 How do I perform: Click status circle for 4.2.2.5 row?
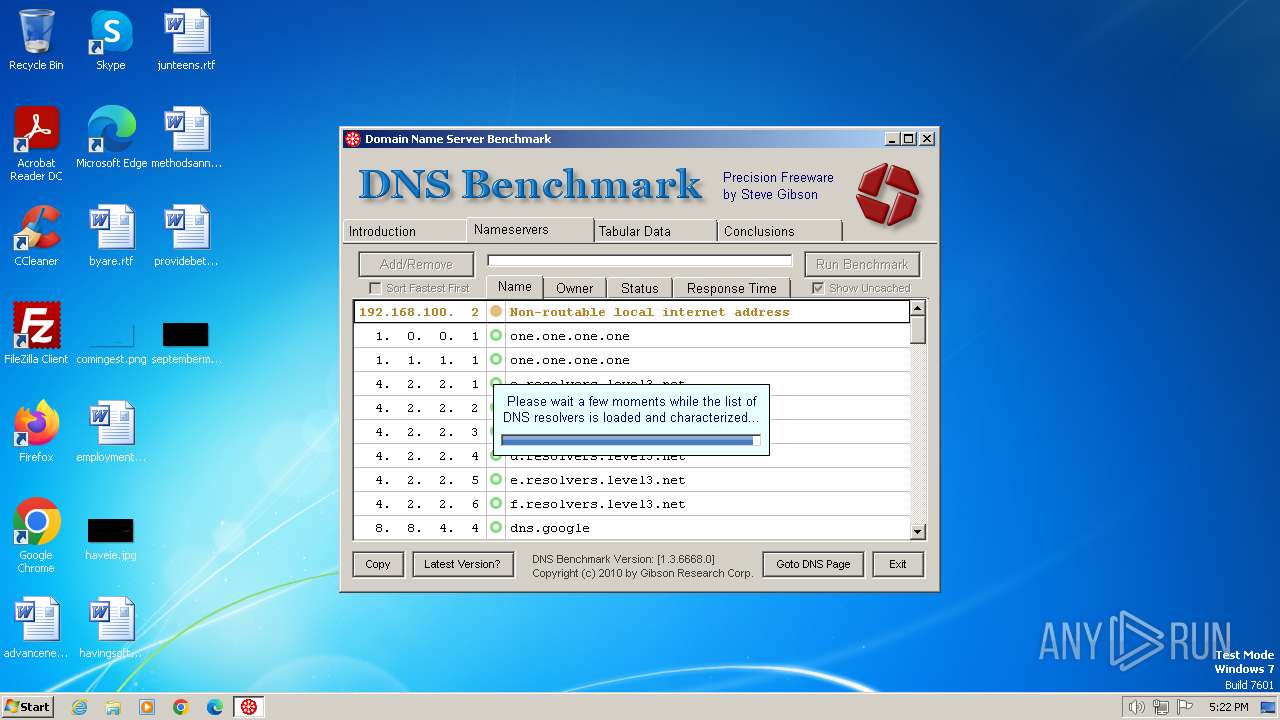tap(496, 480)
